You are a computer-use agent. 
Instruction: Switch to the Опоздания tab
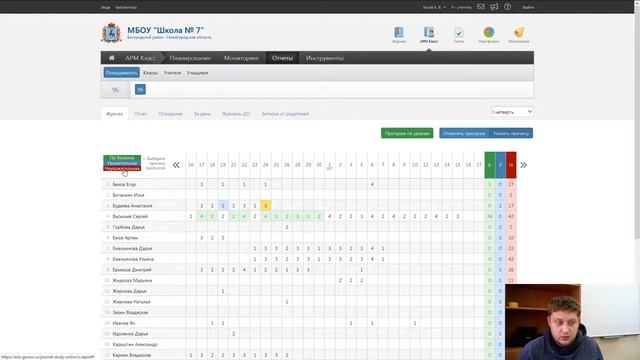(x=170, y=114)
